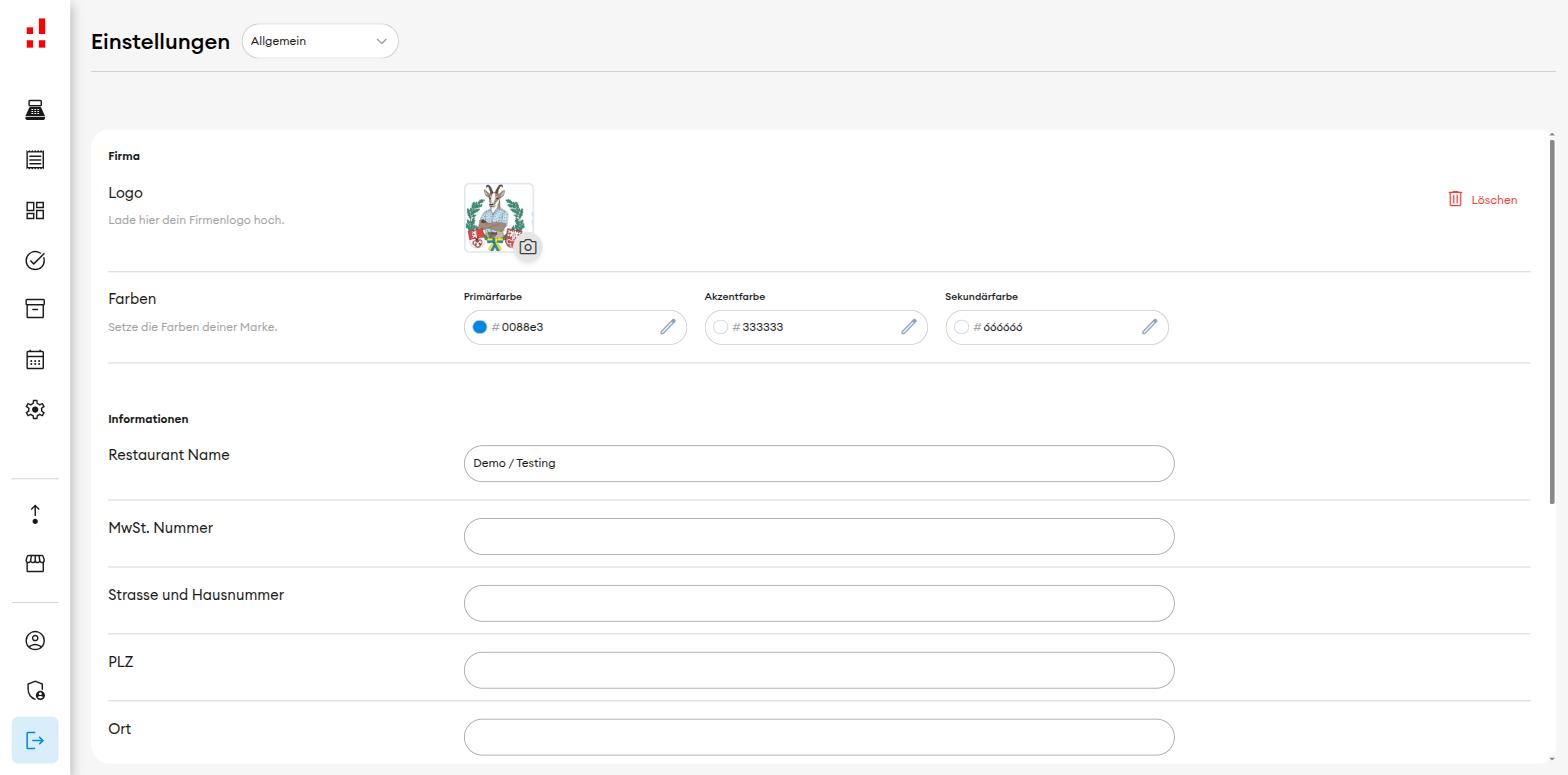
Task: Open the dashboard grid icon in sidebar
Action: [35, 210]
